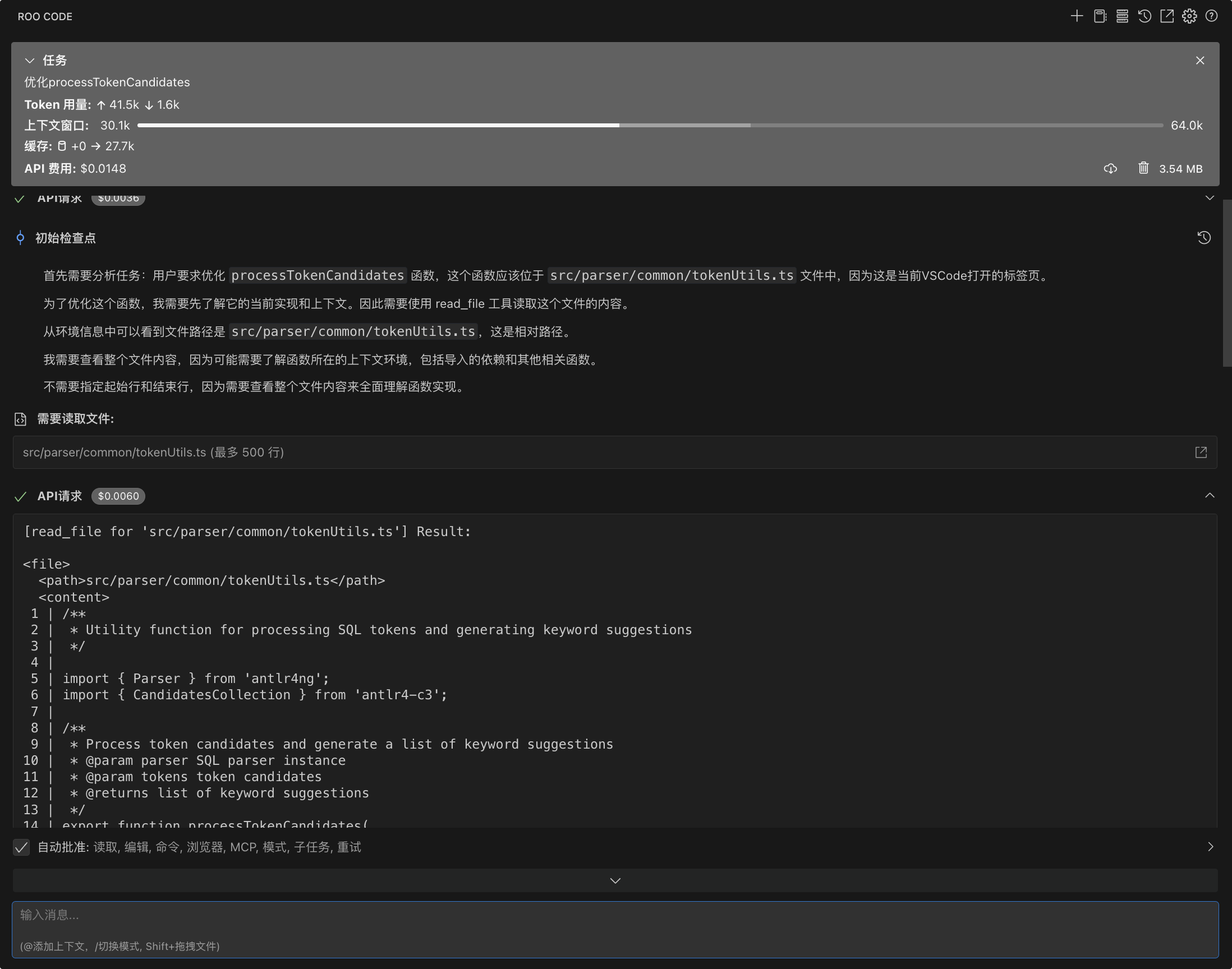
Task: Click the scroll-to-bottom chevron bar
Action: point(615,880)
